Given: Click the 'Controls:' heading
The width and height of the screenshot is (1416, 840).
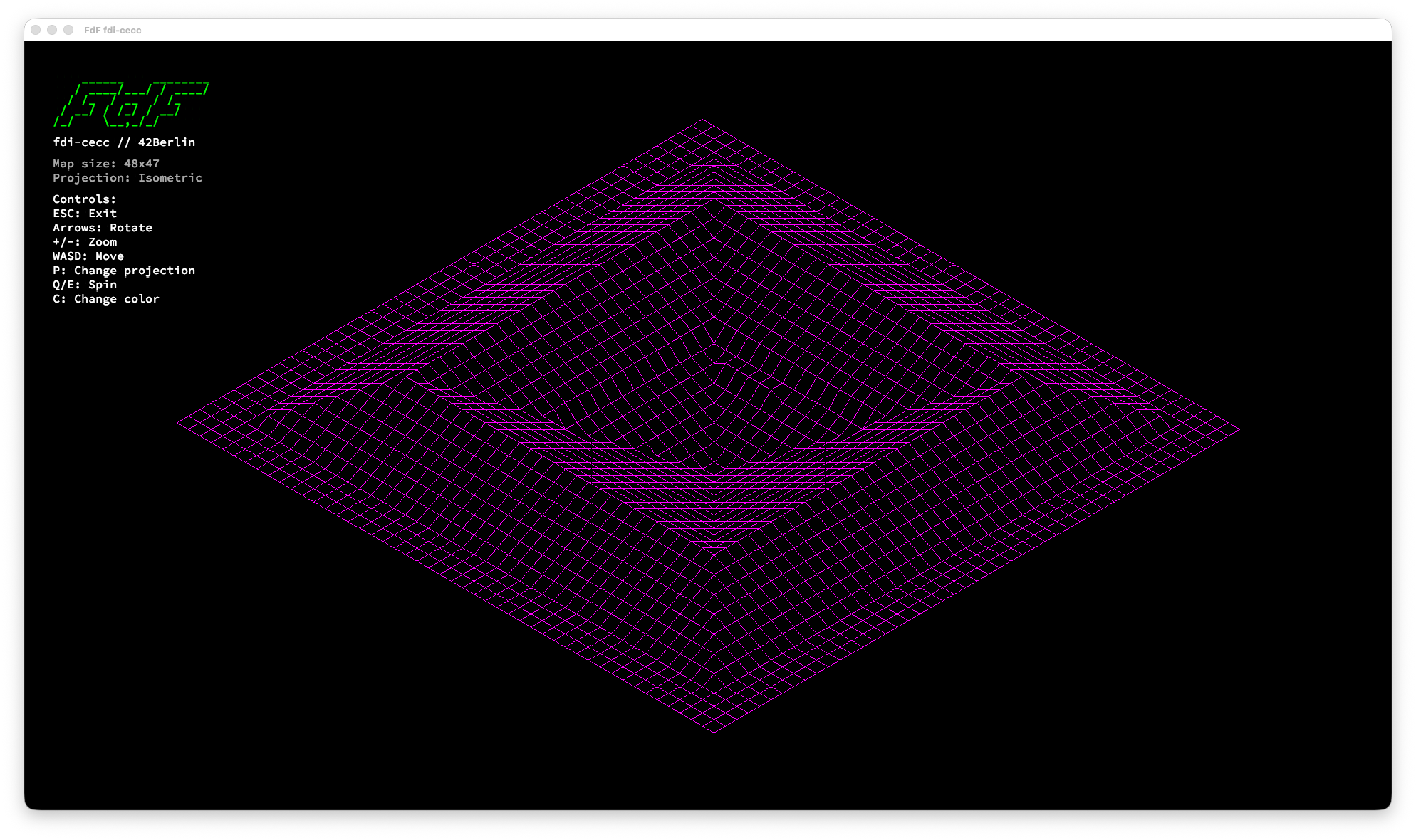Looking at the screenshot, I should tap(84, 199).
